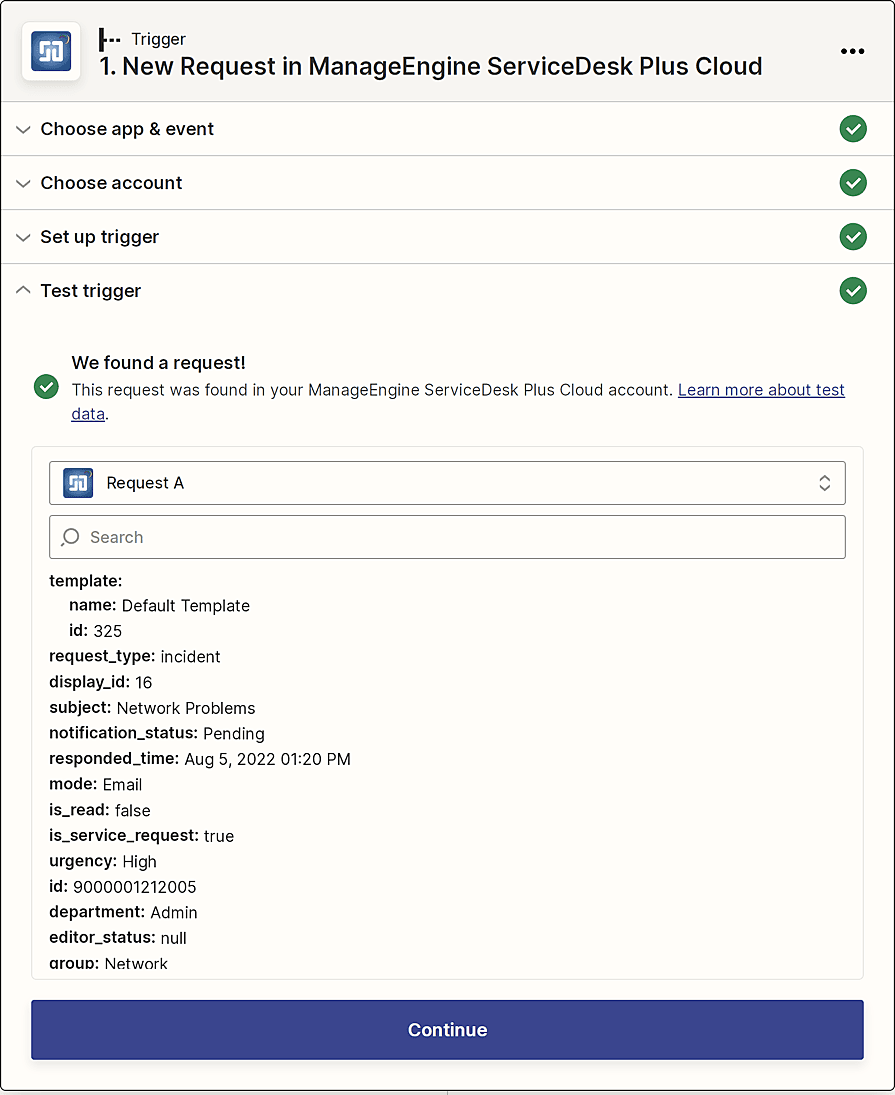Select the 'subject: Network Problems' data row
The height and width of the screenshot is (1095, 895).
point(152,708)
